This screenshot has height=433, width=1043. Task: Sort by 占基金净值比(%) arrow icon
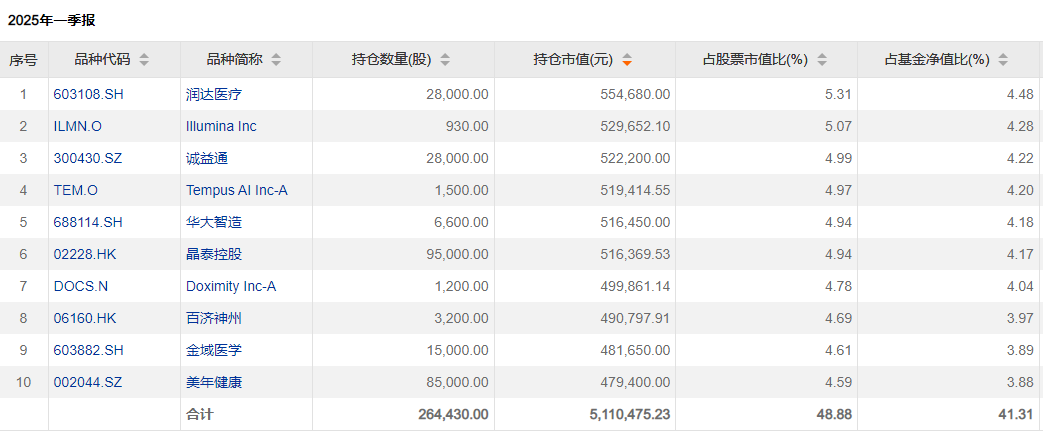click(1004, 60)
